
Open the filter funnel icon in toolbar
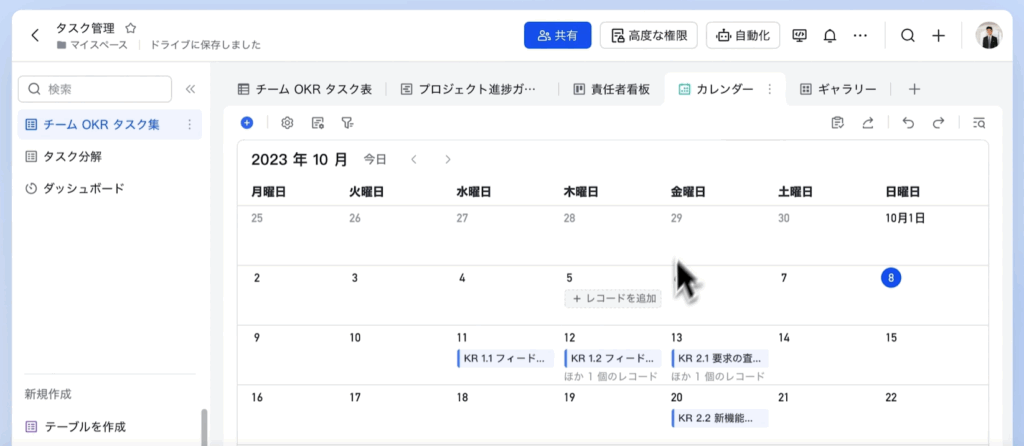coord(347,123)
